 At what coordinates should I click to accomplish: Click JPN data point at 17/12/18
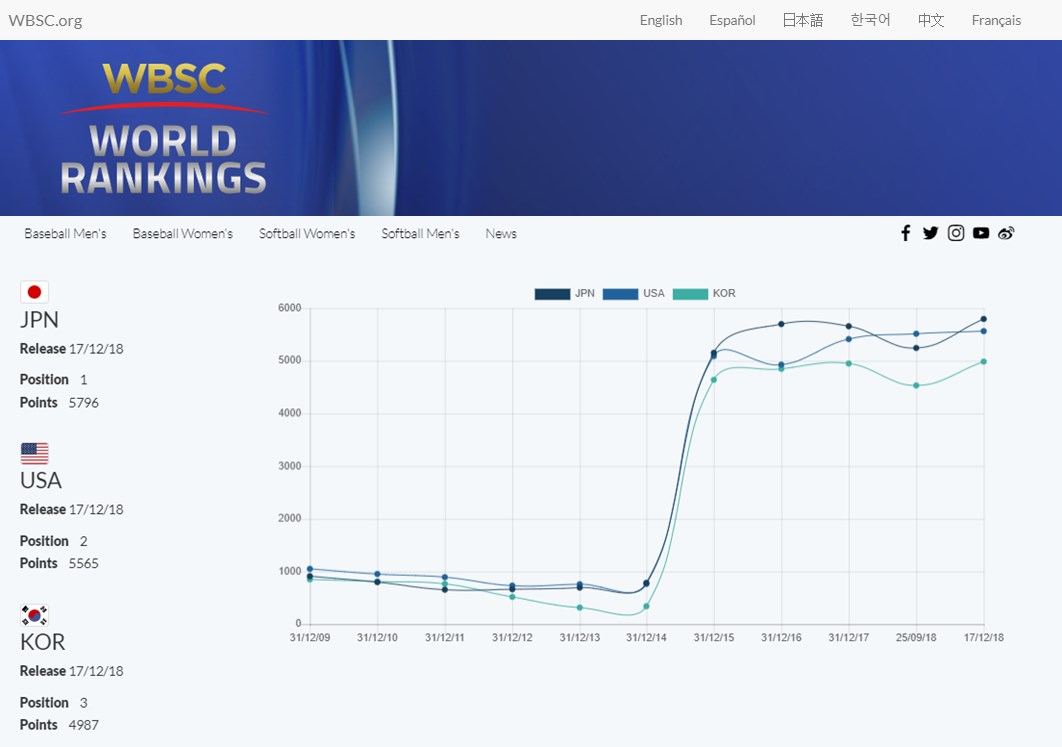pos(983,319)
